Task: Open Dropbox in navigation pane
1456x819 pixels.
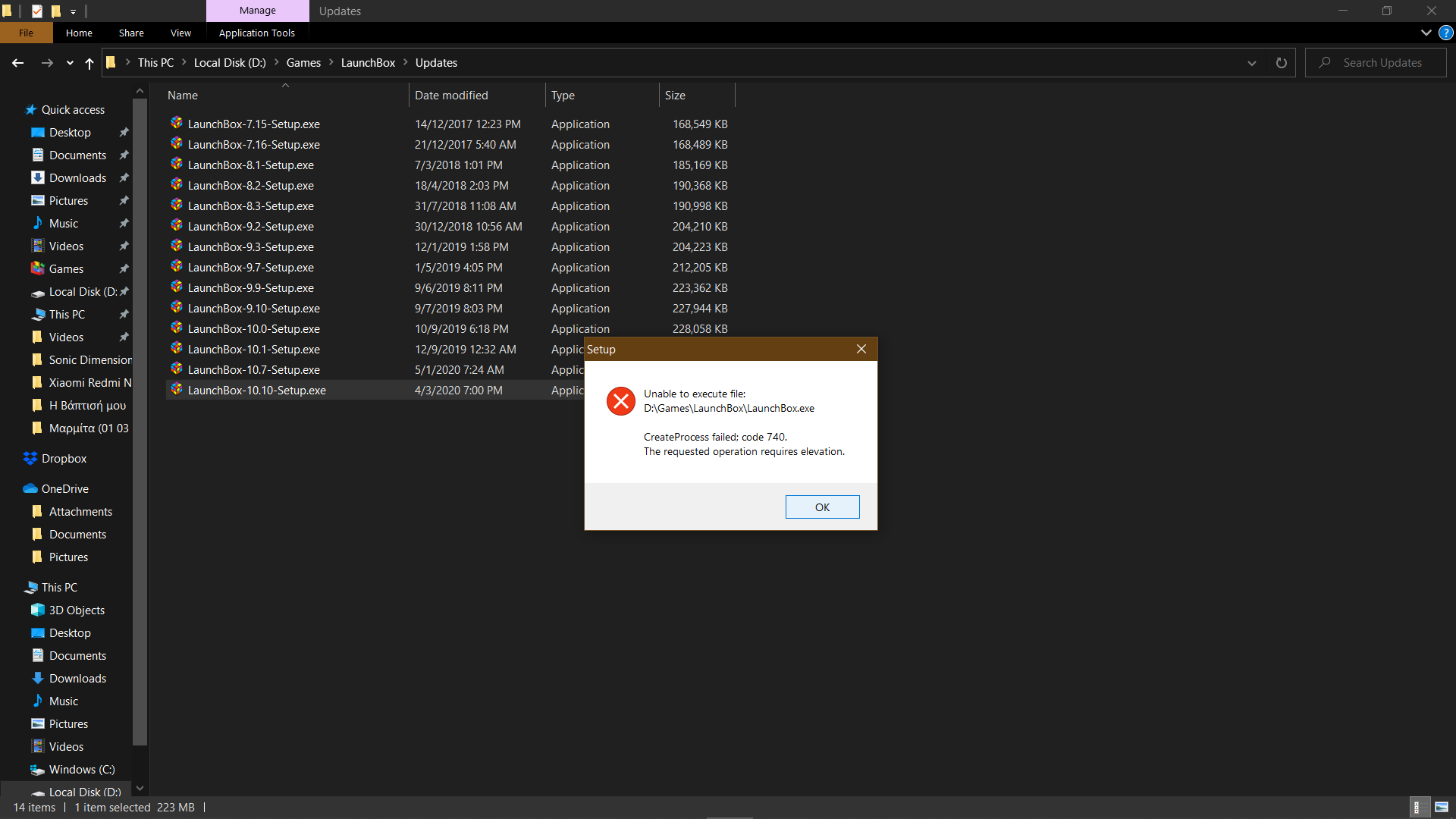Action: (x=64, y=459)
